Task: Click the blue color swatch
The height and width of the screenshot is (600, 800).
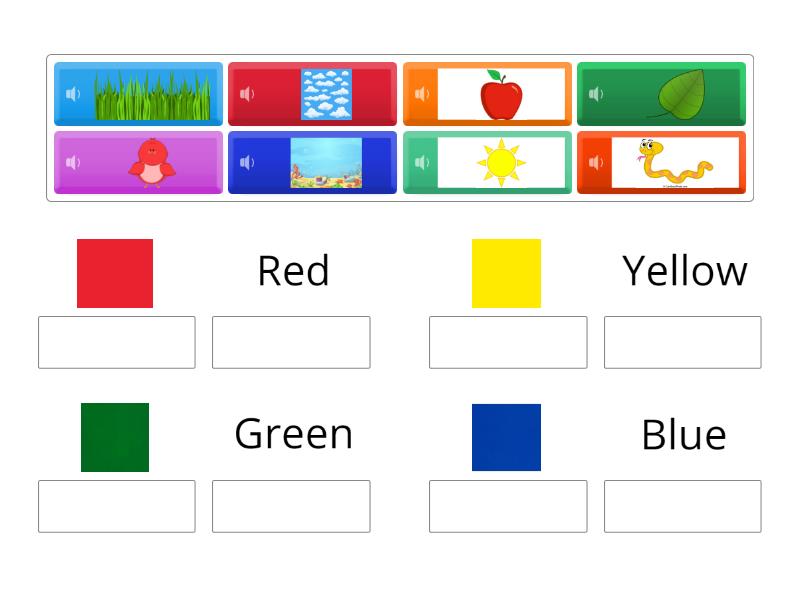Action: 507,435
